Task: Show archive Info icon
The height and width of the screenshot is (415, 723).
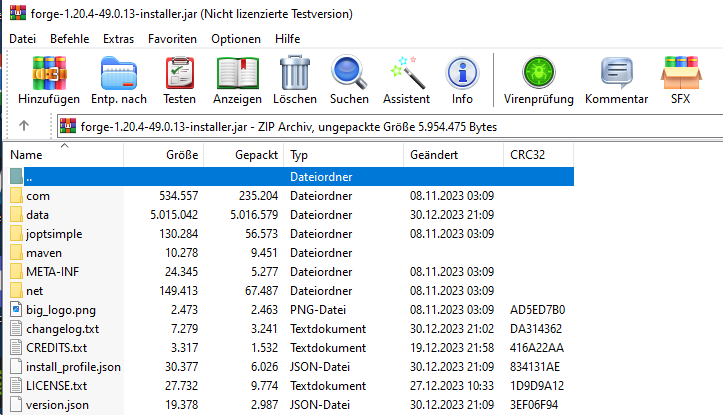Action: coord(462,72)
